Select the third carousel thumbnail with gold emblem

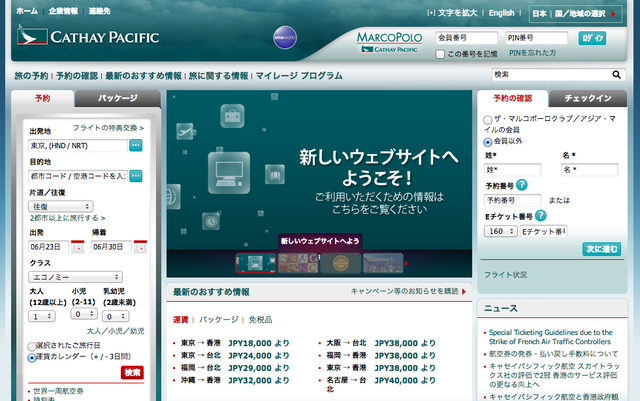pos(341,263)
